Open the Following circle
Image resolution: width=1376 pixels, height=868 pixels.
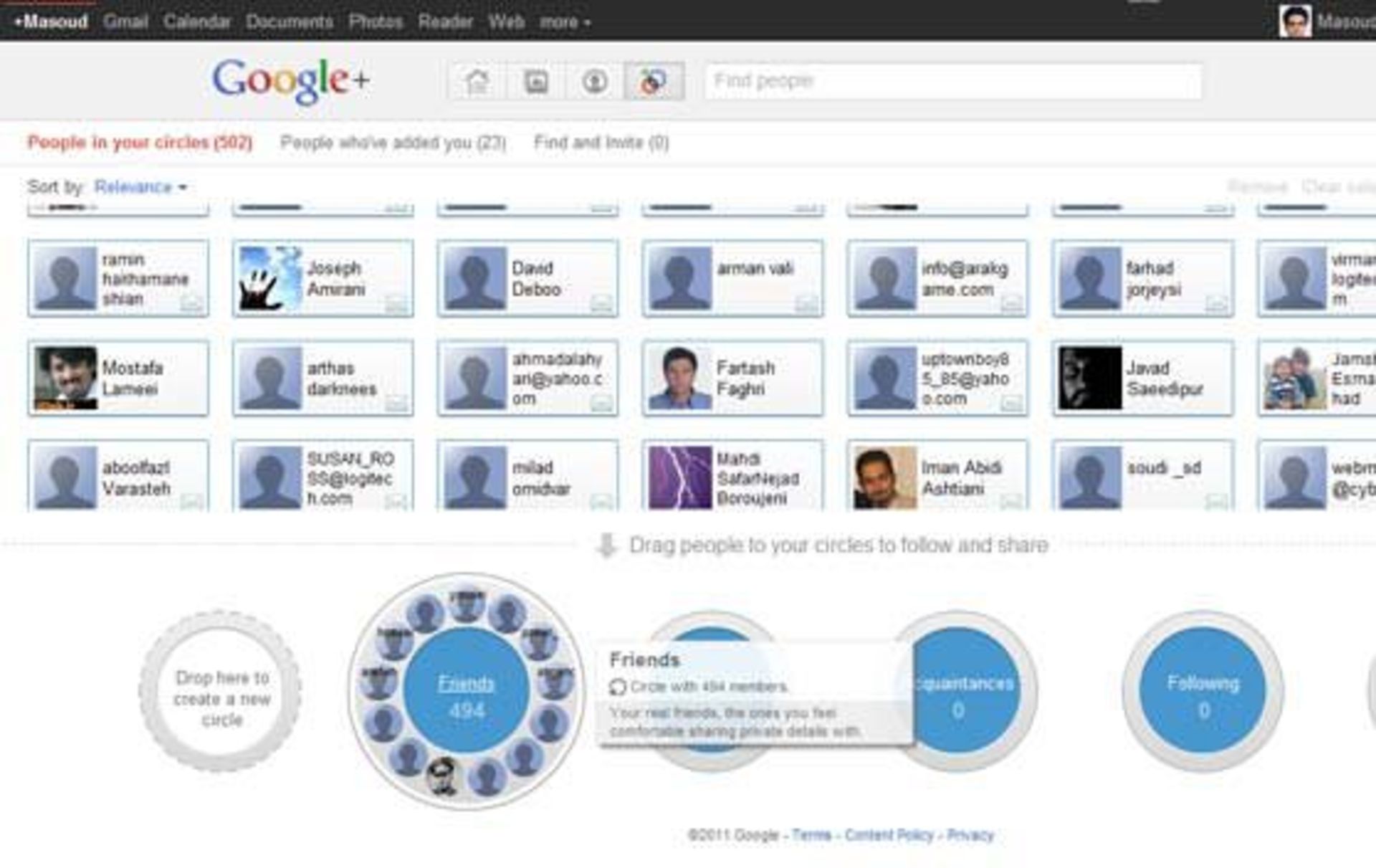(1203, 691)
